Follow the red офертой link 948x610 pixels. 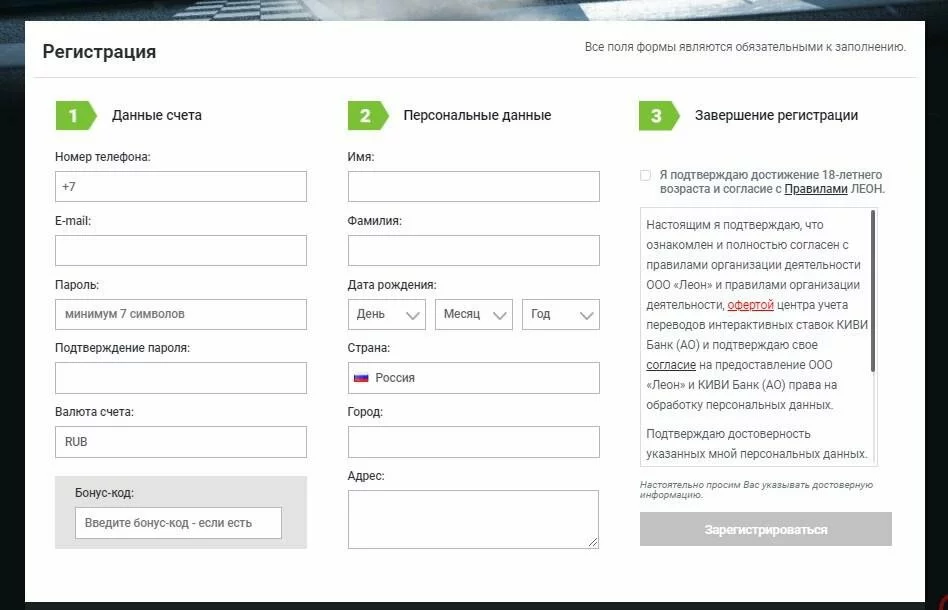pyautogui.click(x=750, y=305)
